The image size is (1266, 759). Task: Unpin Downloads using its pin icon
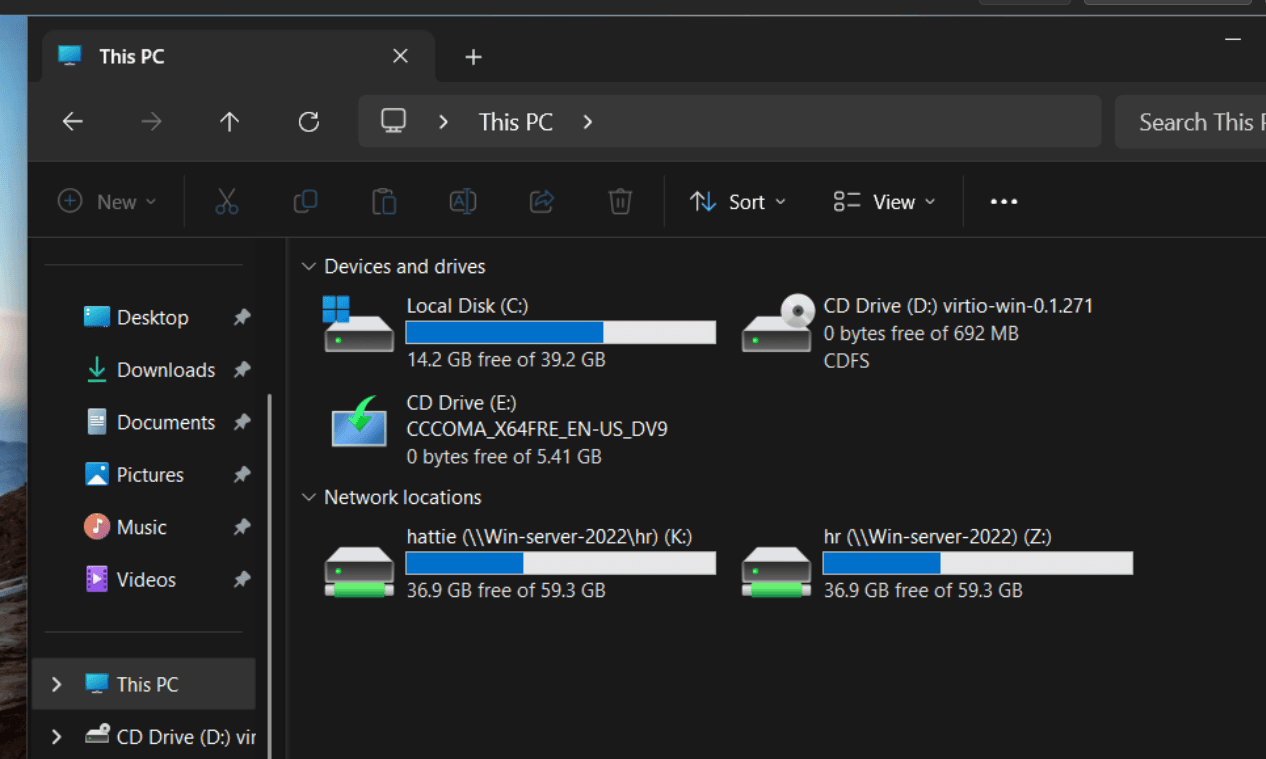click(241, 370)
